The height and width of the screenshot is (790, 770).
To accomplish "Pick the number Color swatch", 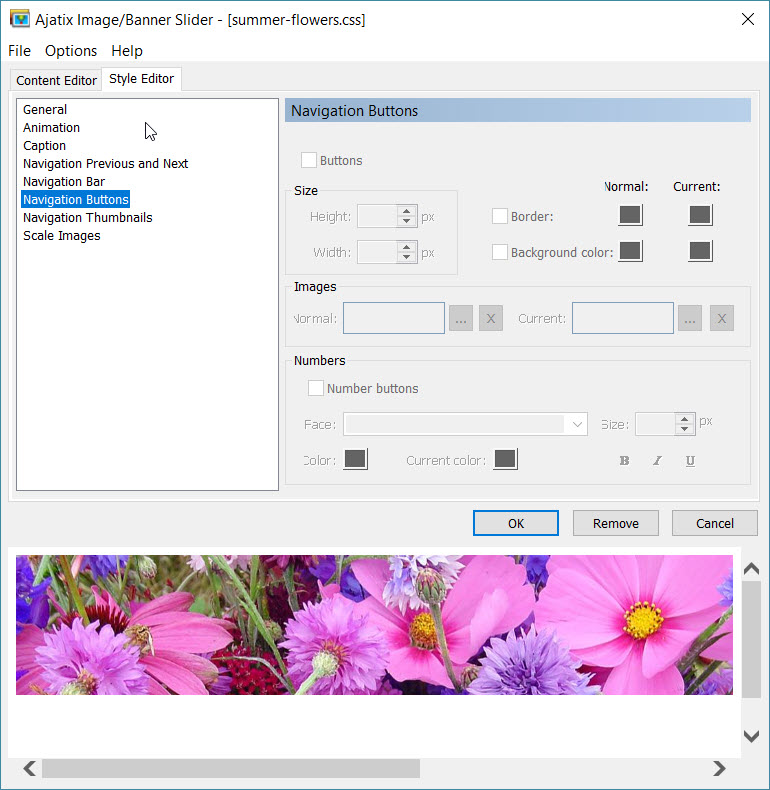I will (355, 459).
